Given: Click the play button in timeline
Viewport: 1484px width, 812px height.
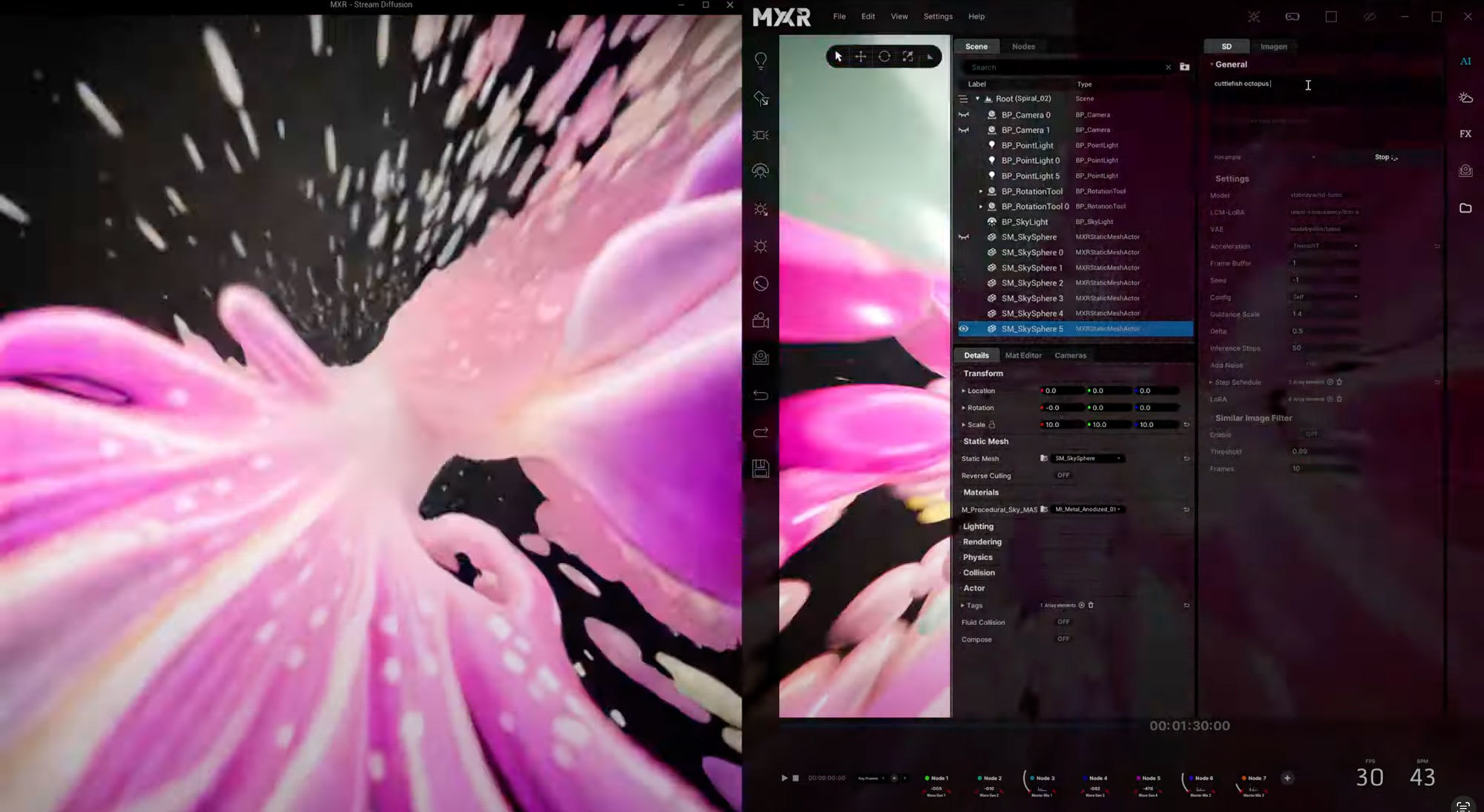Looking at the screenshot, I should (x=784, y=778).
